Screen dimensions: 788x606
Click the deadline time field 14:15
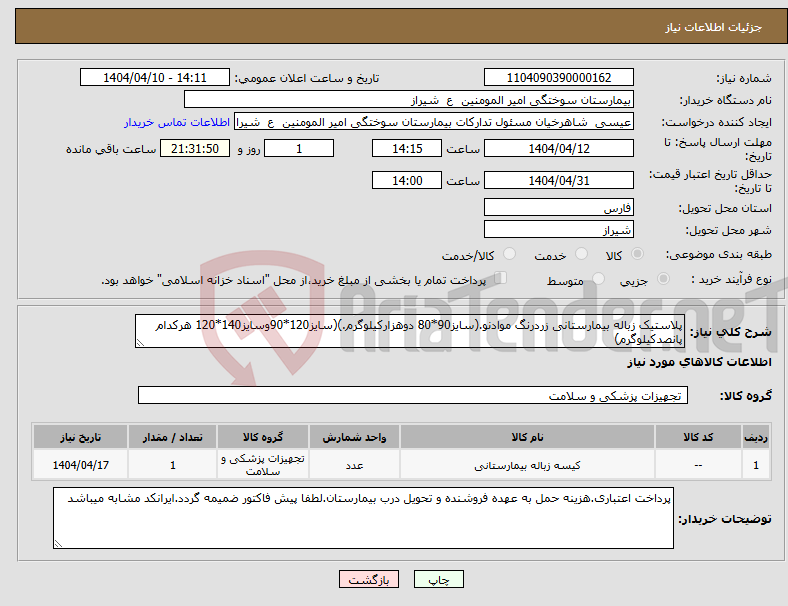[x=407, y=148]
